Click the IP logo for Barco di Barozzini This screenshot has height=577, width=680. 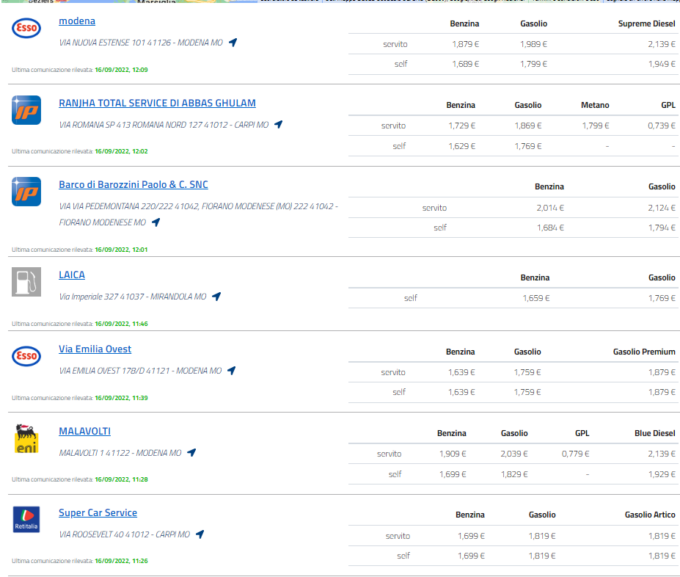26,191
